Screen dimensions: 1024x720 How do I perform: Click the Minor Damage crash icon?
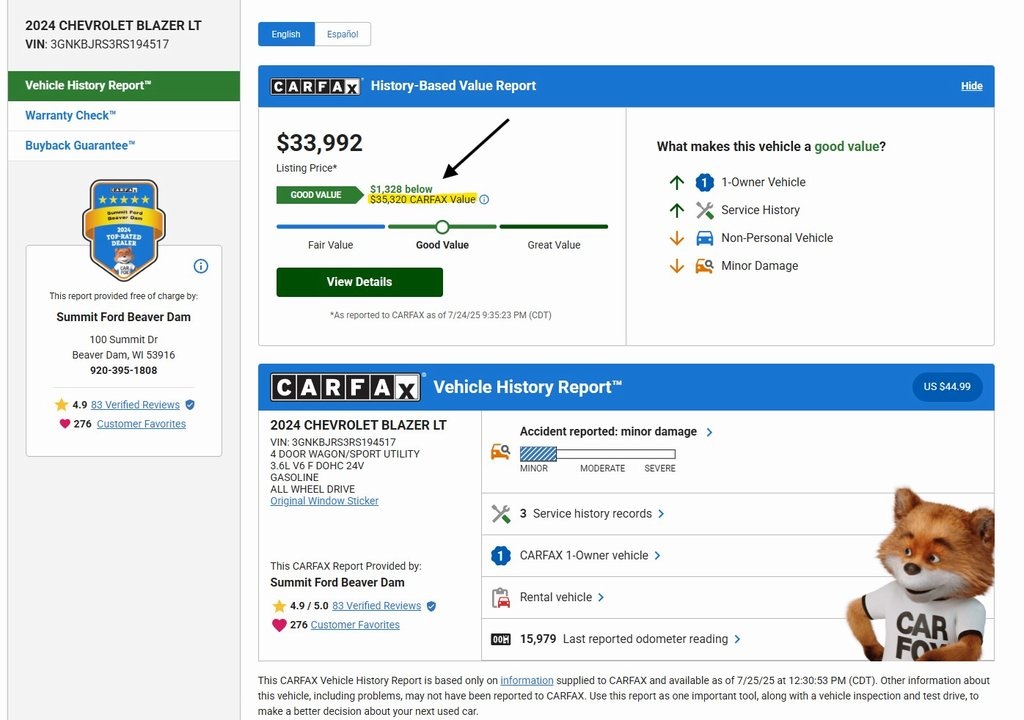click(704, 266)
